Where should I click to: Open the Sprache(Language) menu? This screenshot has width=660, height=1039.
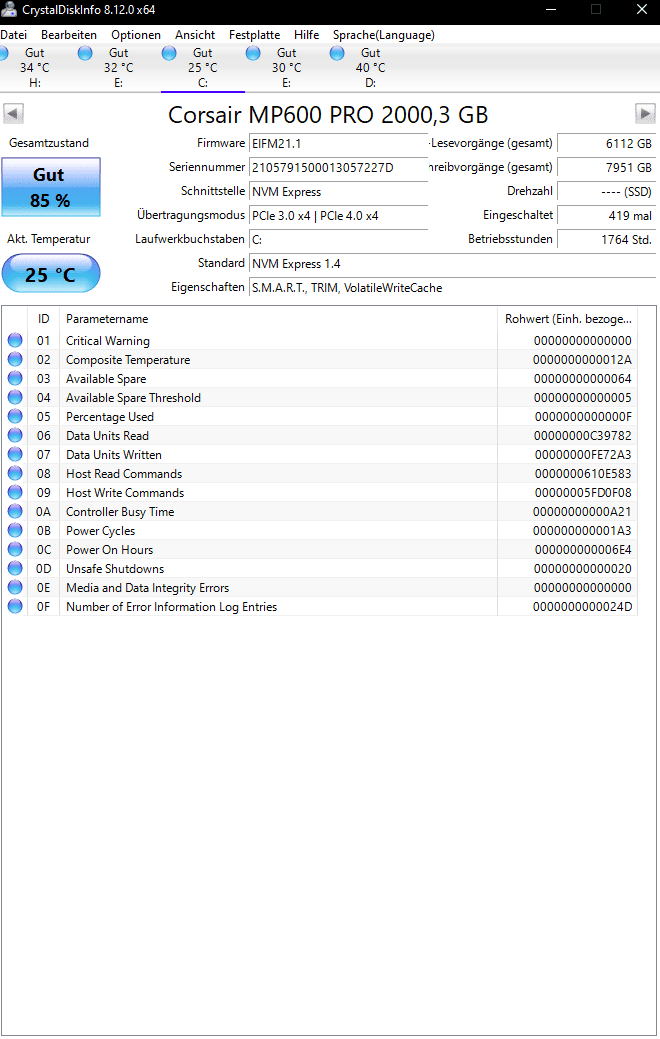(384, 35)
